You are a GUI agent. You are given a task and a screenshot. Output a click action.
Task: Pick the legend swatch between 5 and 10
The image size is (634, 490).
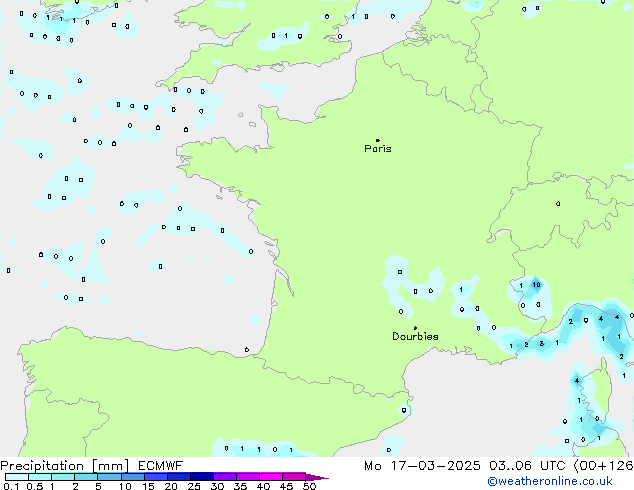pyautogui.click(x=109, y=477)
